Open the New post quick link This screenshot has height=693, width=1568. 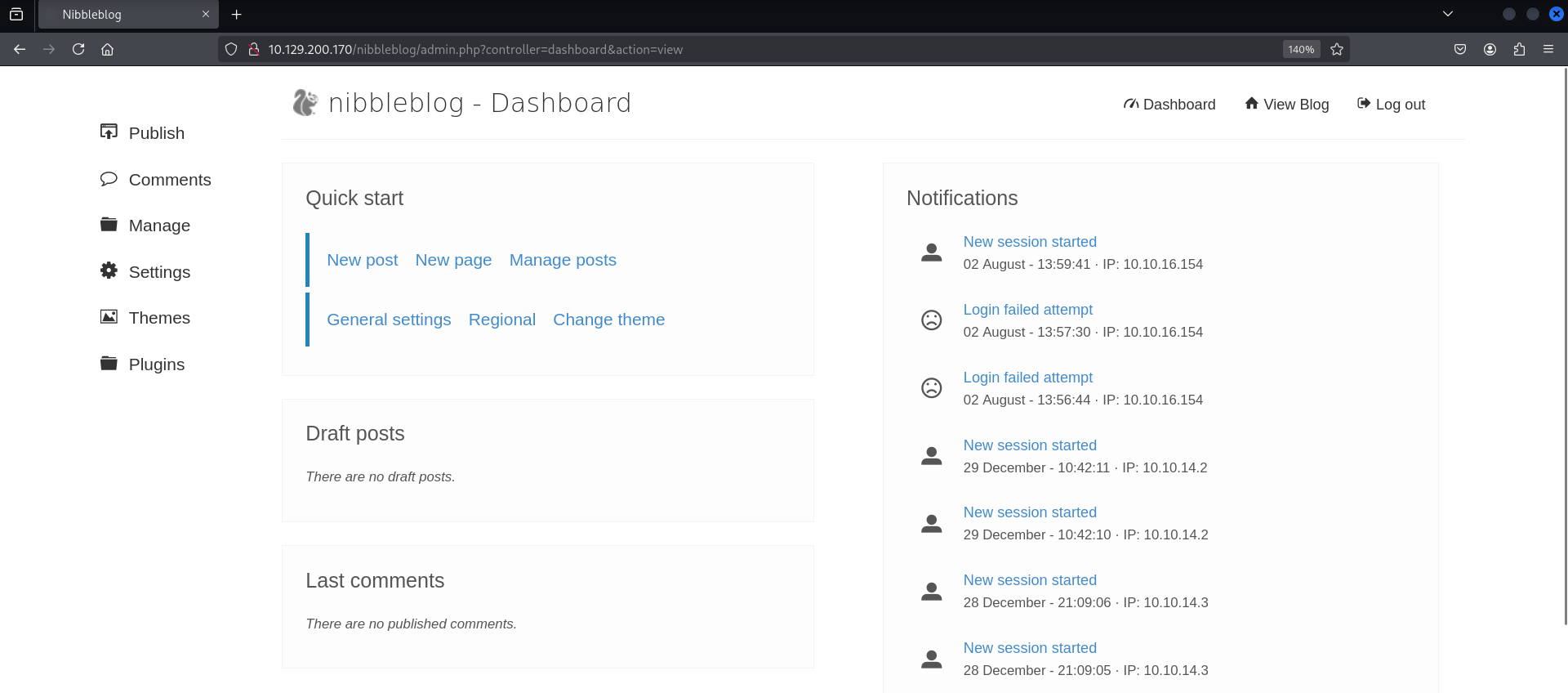click(x=362, y=260)
